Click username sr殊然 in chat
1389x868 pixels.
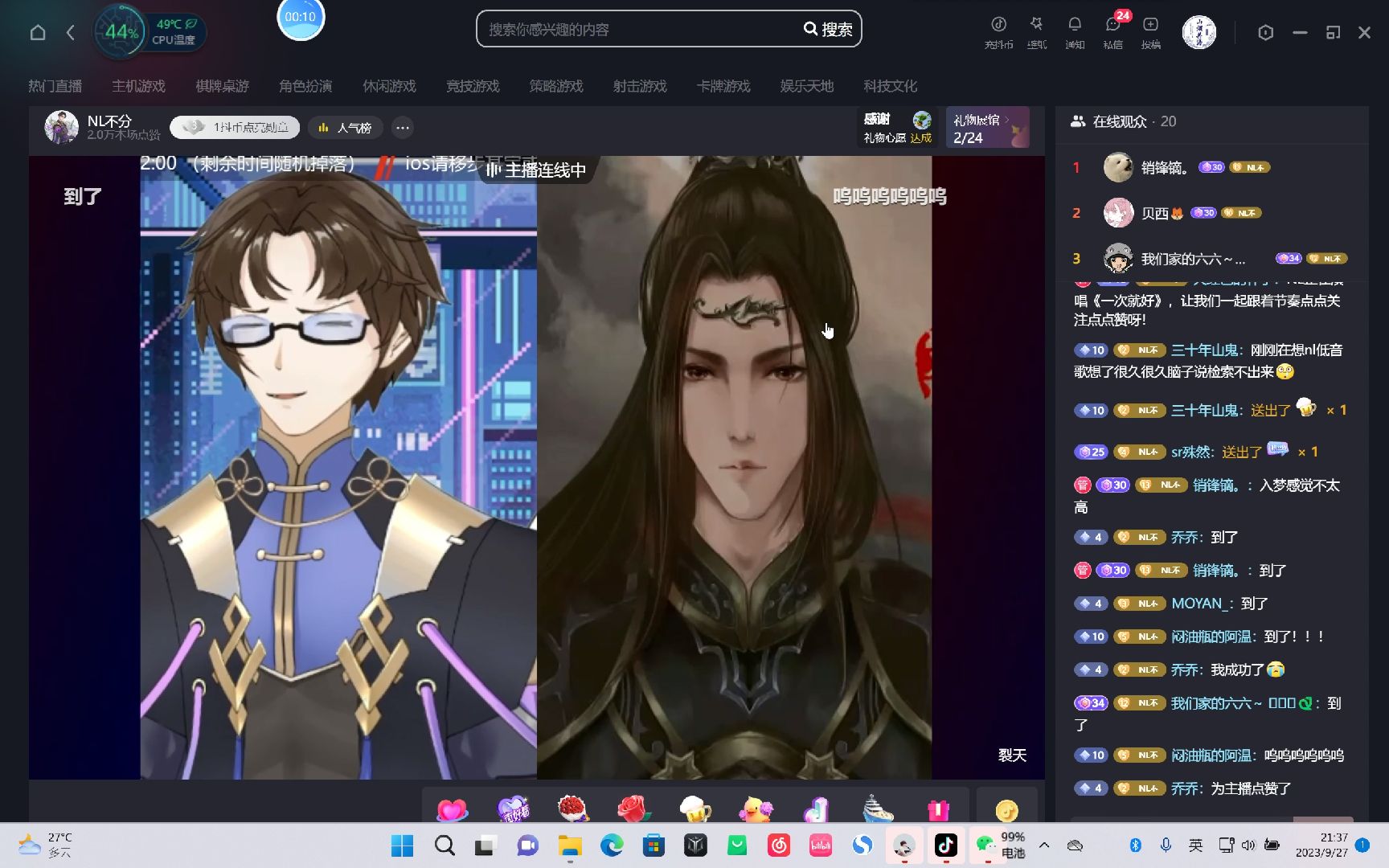[1190, 452]
